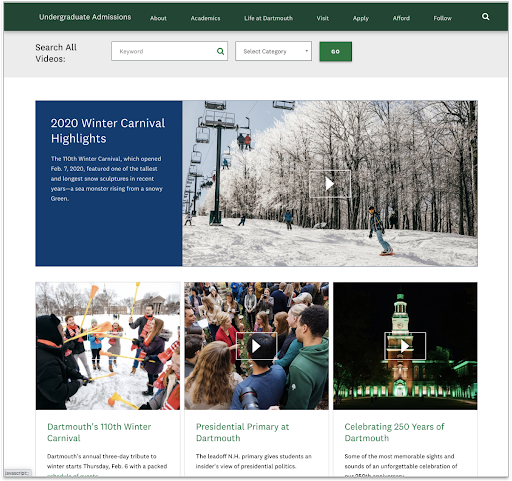Click the search magnifier icon in the navigation bar
The image size is (512, 481).
coord(485,17)
